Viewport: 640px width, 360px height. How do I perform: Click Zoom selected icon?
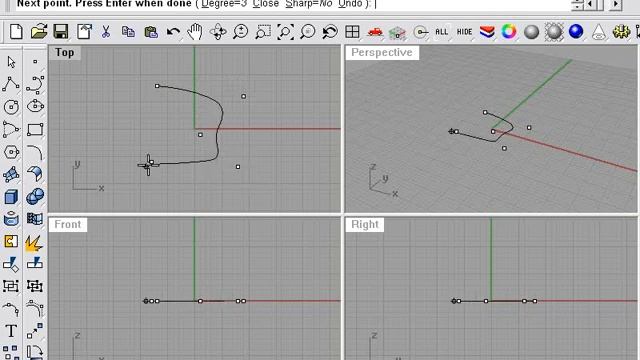pos(308,32)
